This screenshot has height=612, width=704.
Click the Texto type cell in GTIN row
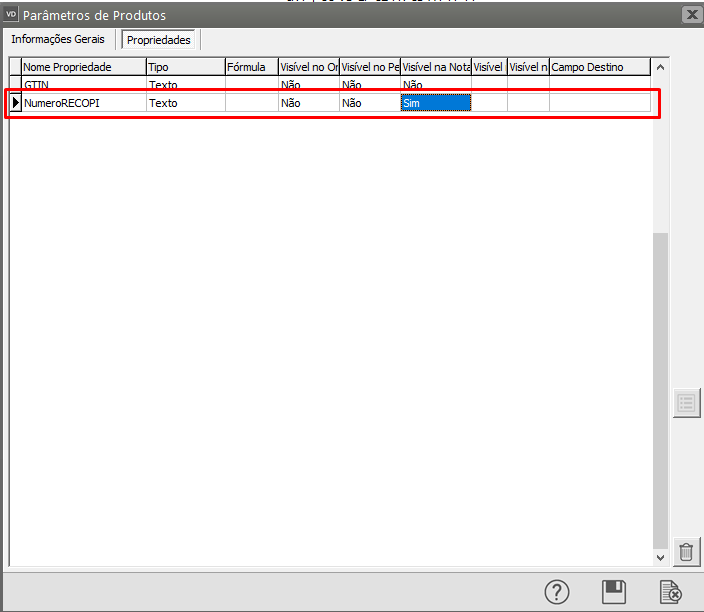point(185,84)
